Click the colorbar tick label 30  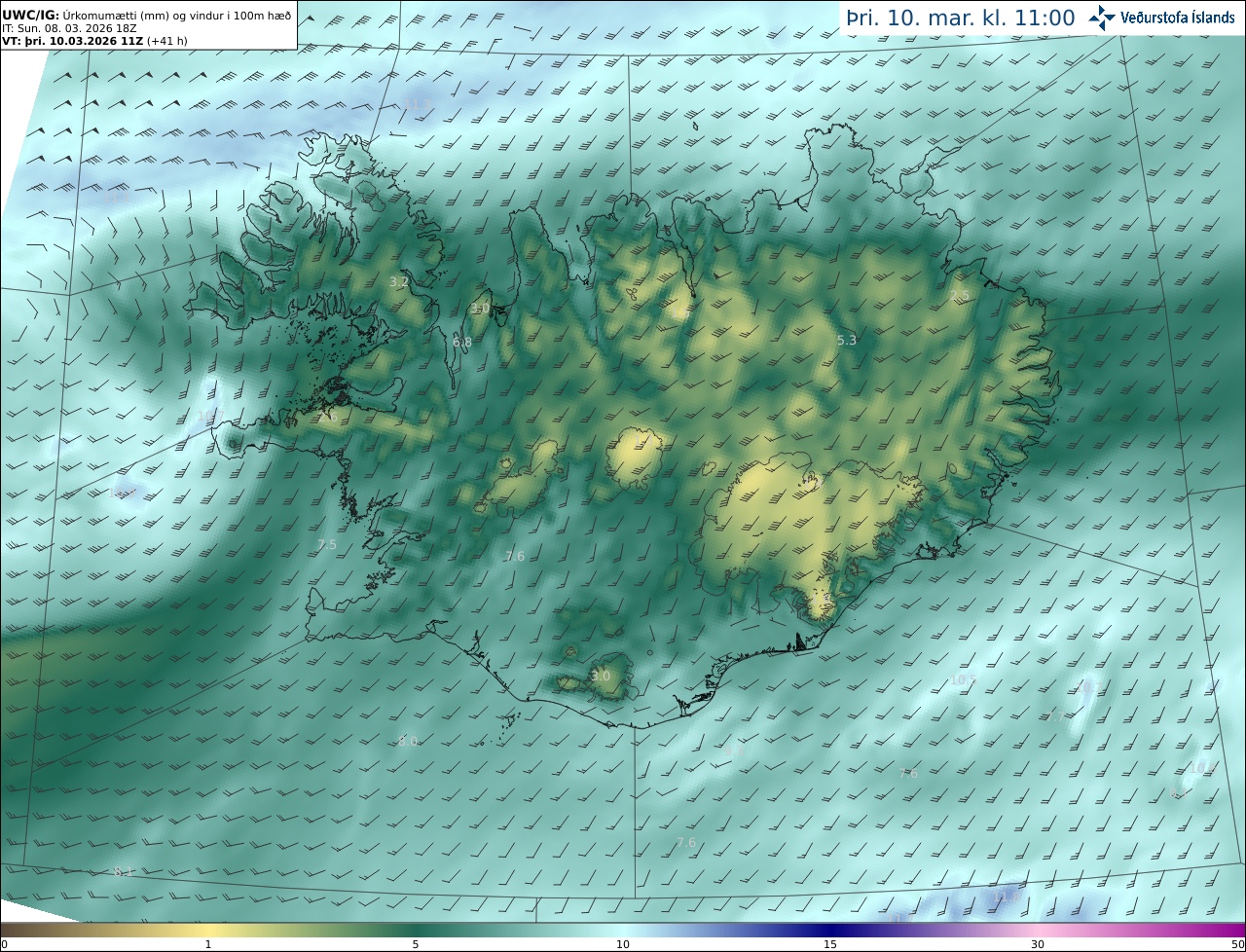[1038, 944]
